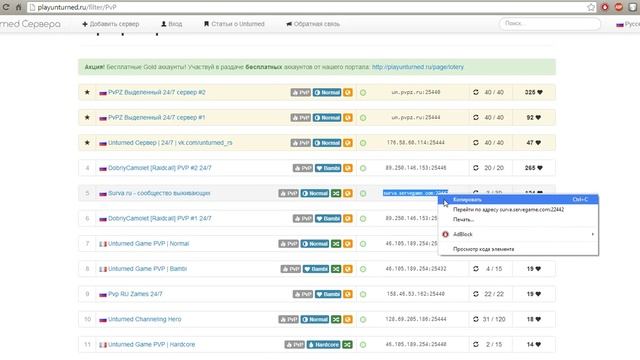This screenshot has height=360, width=640.
Task: Open AdBlock submenu in the context menu
Action: tap(518, 234)
